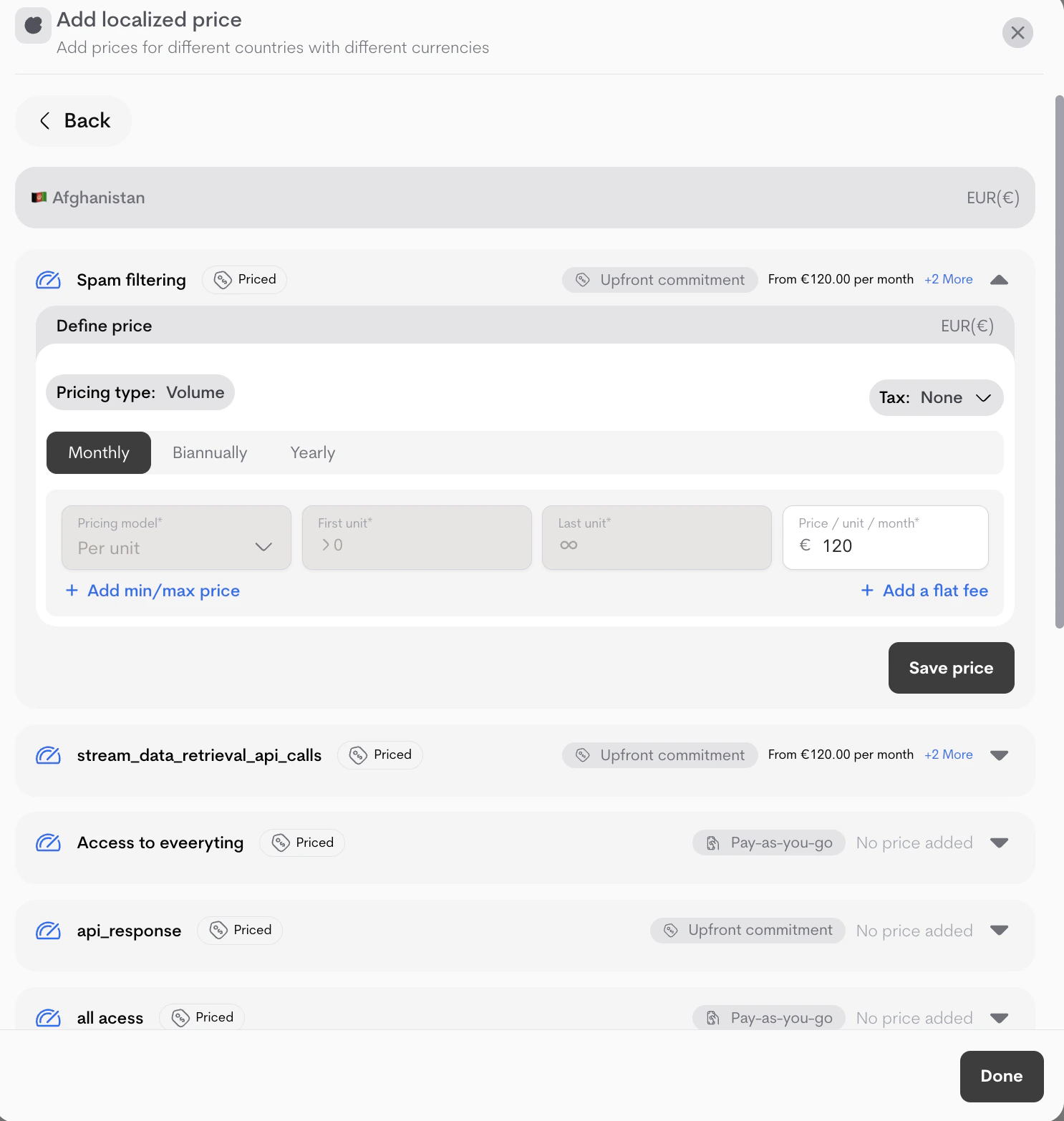
Task: Go Back to the previous step
Action: coord(74,121)
